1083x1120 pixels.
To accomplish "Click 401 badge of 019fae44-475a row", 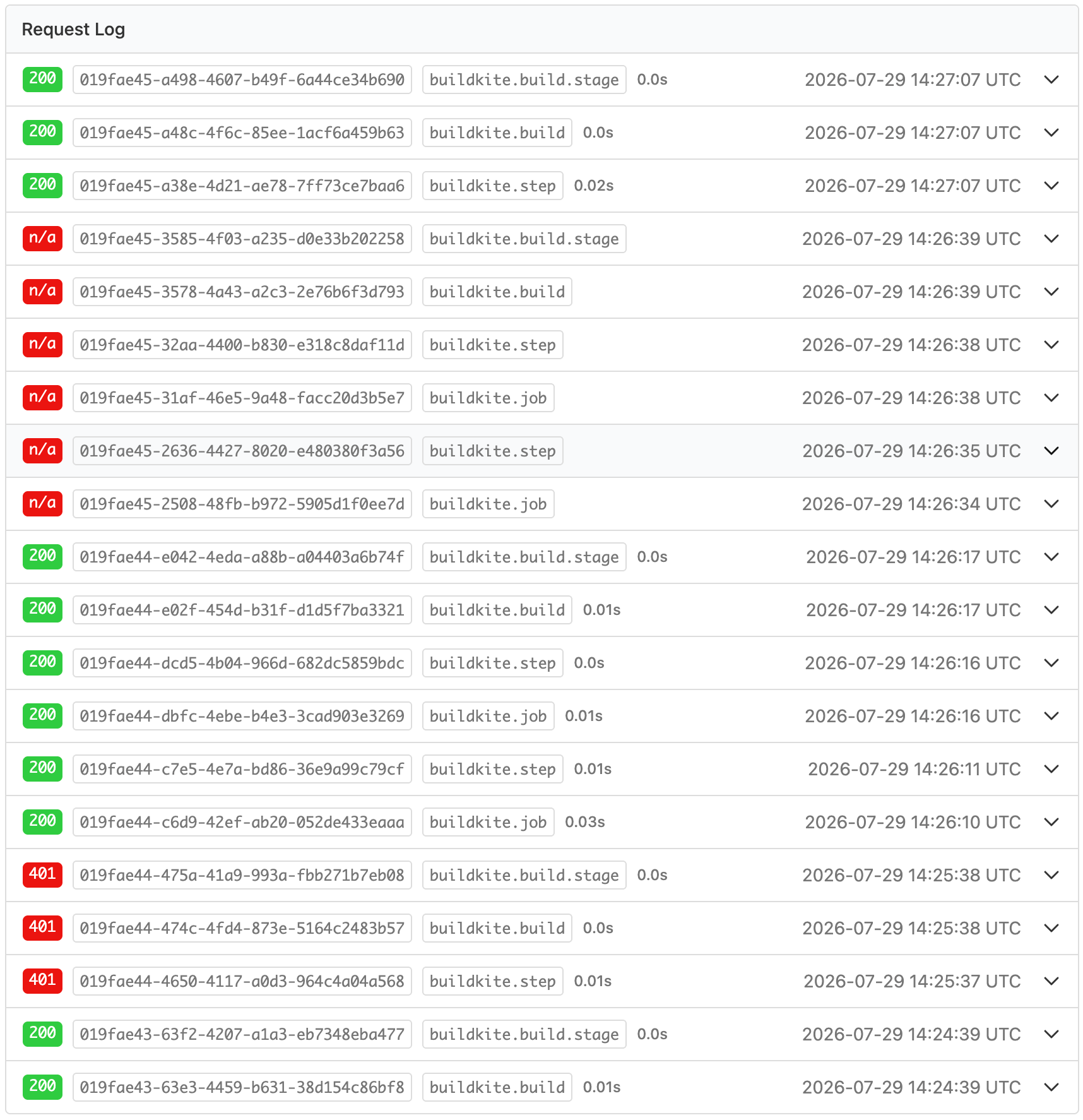I will pos(42,875).
